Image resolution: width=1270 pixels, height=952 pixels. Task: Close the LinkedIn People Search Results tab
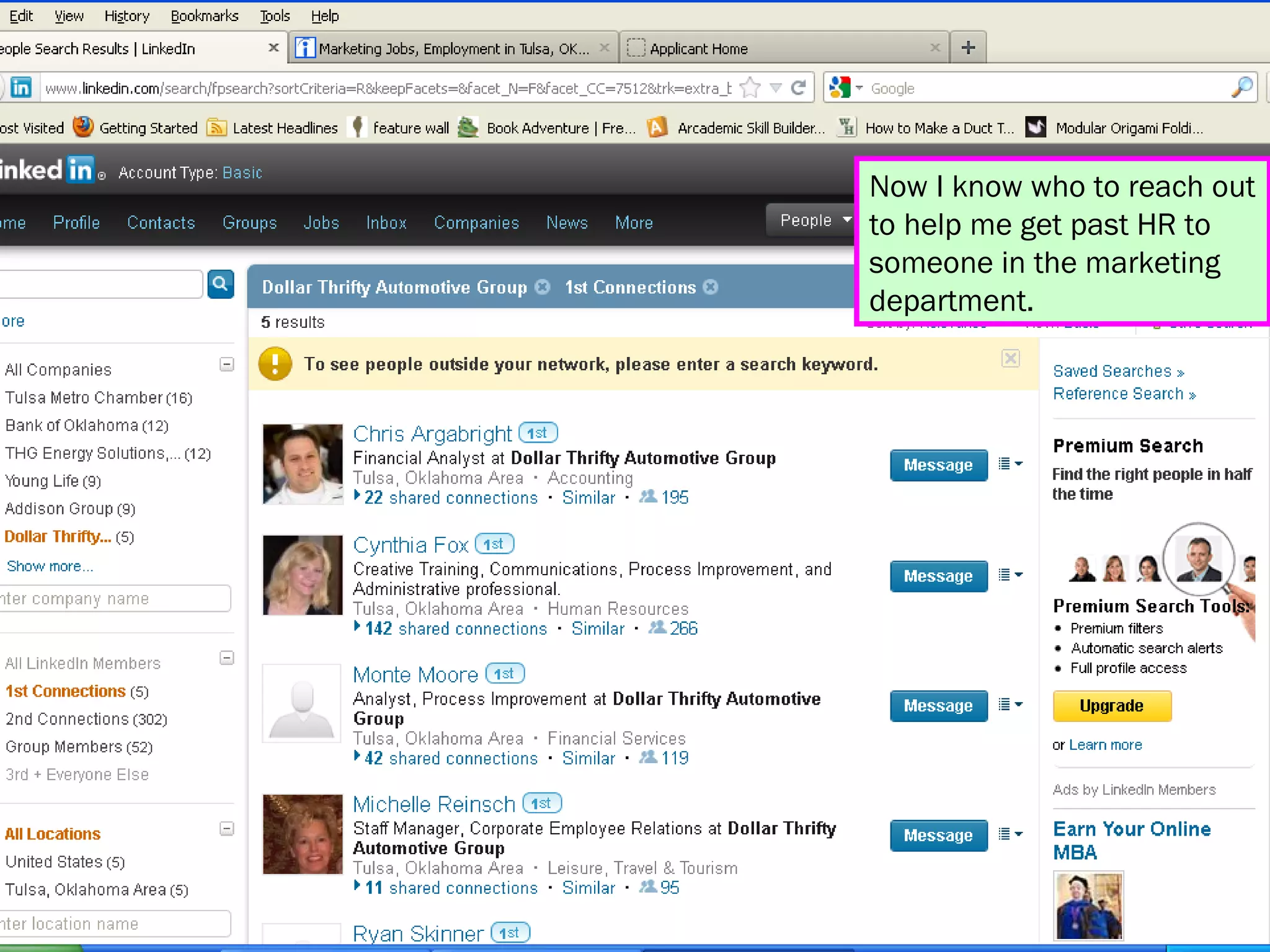point(273,48)
